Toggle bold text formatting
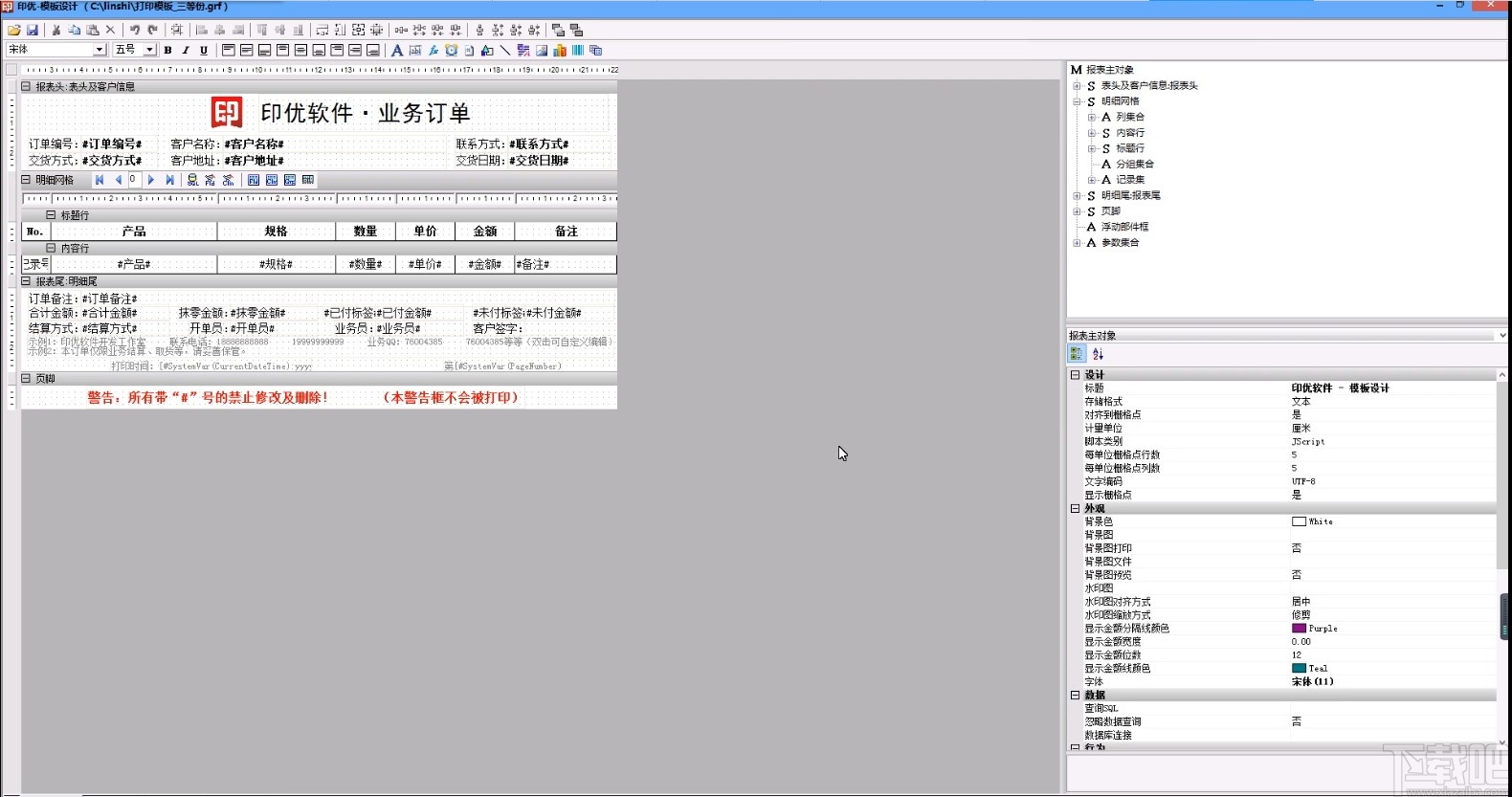Image resolution: width=1512 pixels, height=797 pixels. (168, 50)
